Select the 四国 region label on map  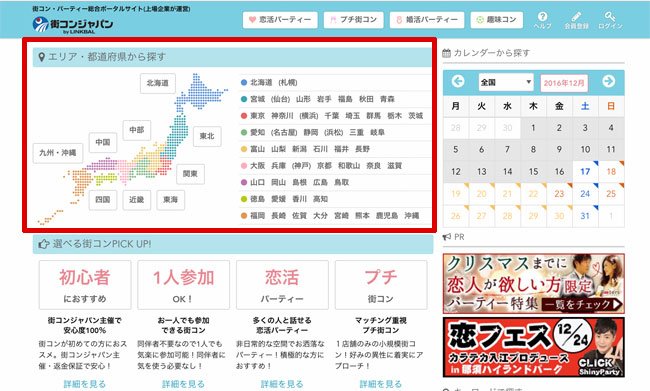coord(103,200)
